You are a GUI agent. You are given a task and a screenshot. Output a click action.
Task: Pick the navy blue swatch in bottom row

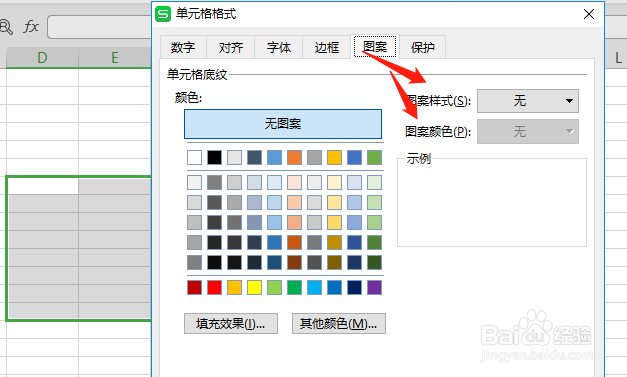pyautogui.click(x=354, y=287)
